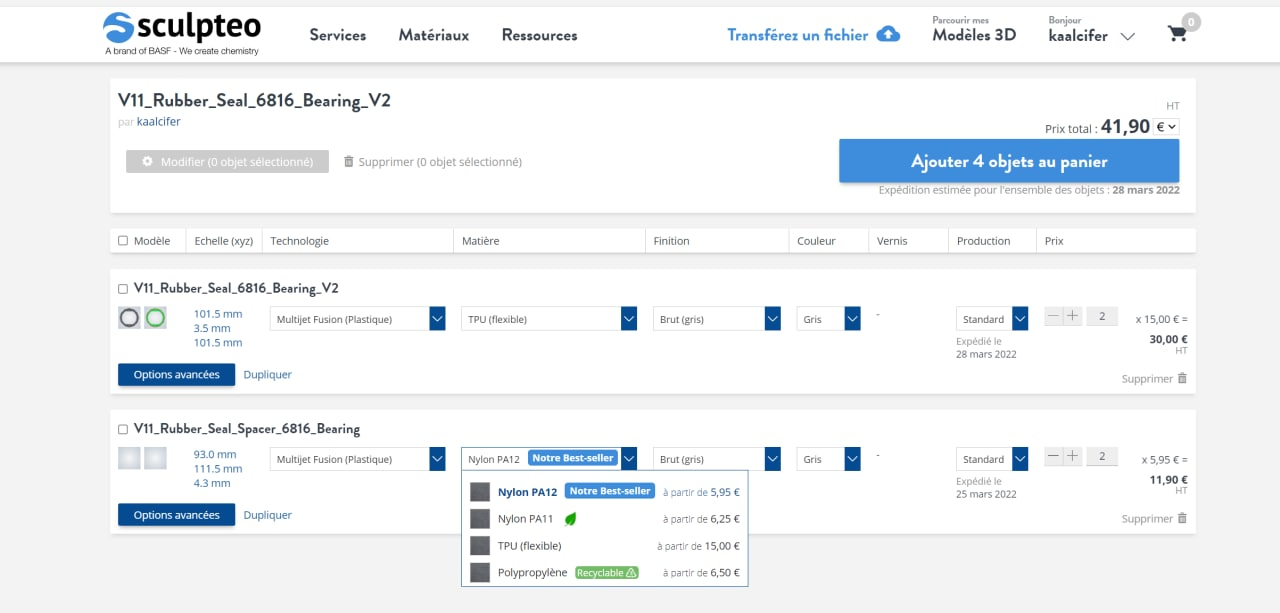Viewport: 1280px width, 613px height.
Task: Open Options avancées for Rubber_Seal_6816_Bearing_V2
Action: click(176, 375)
